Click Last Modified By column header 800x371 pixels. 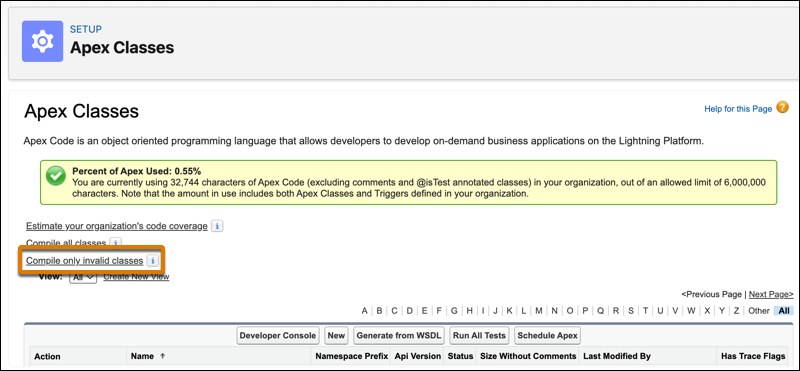[616, 356]
